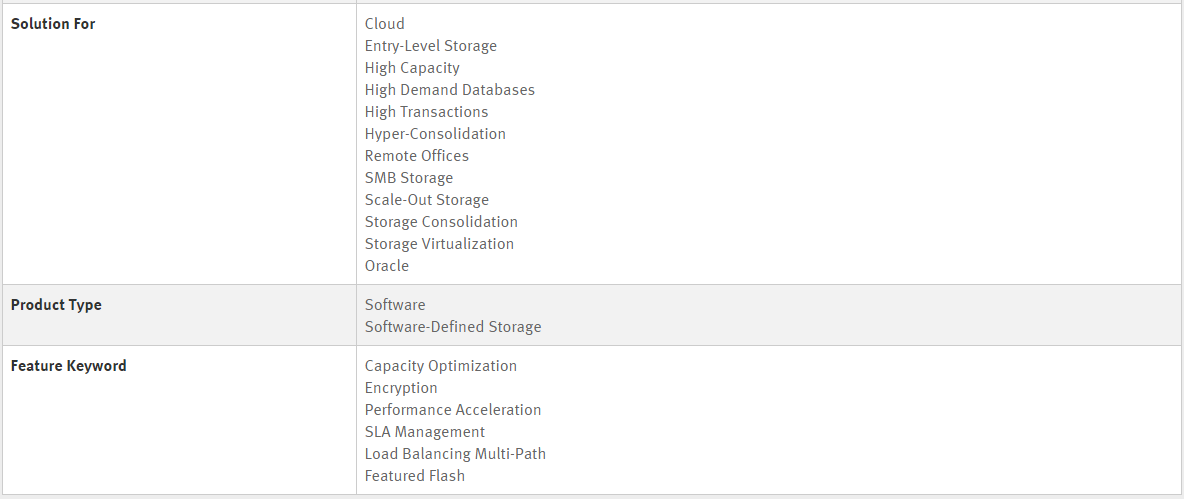Select Hyper-Consolidation entry

[435, 134]
